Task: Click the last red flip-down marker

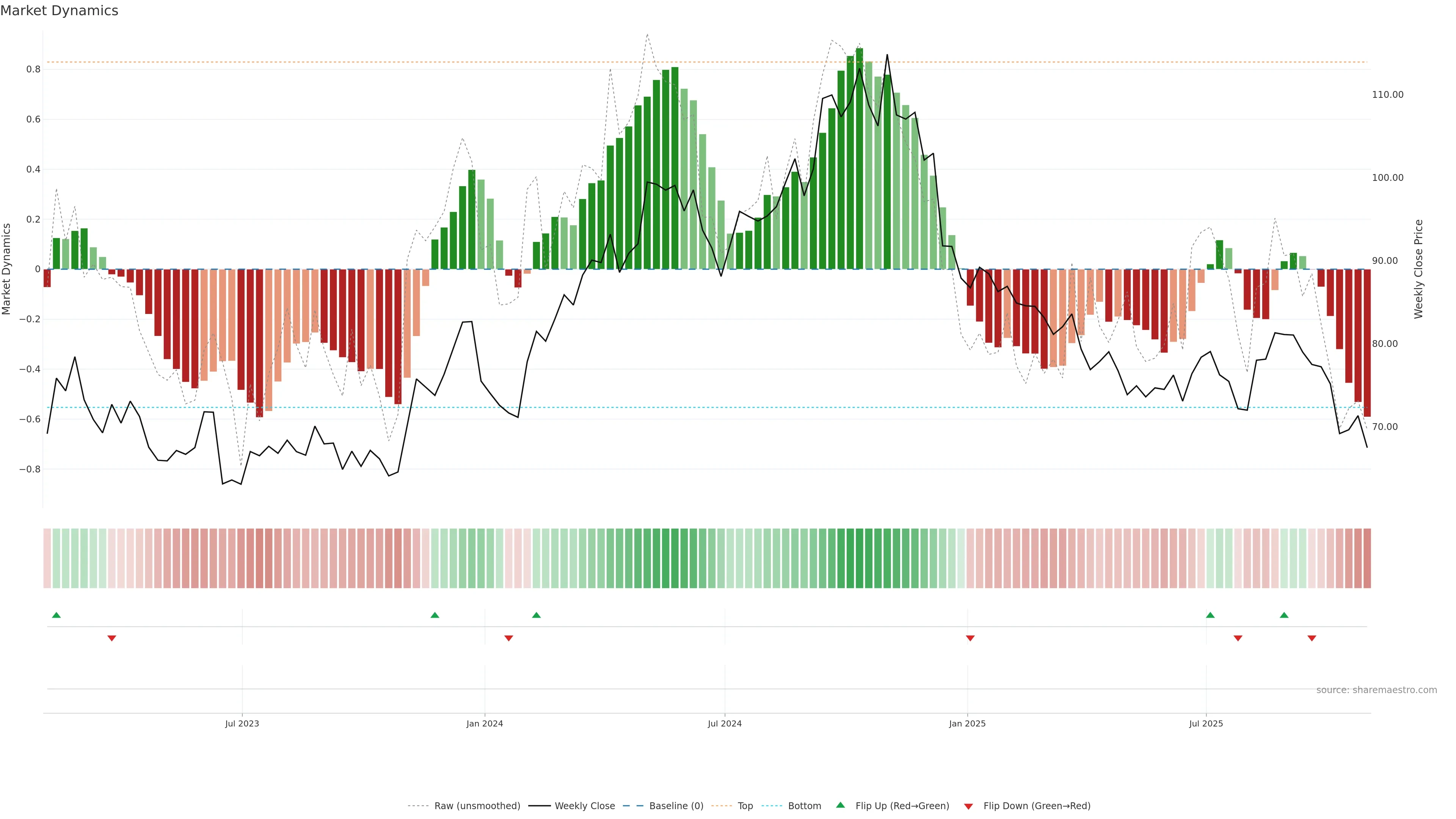Action: pyautogui.click(x=1312, y=638)
